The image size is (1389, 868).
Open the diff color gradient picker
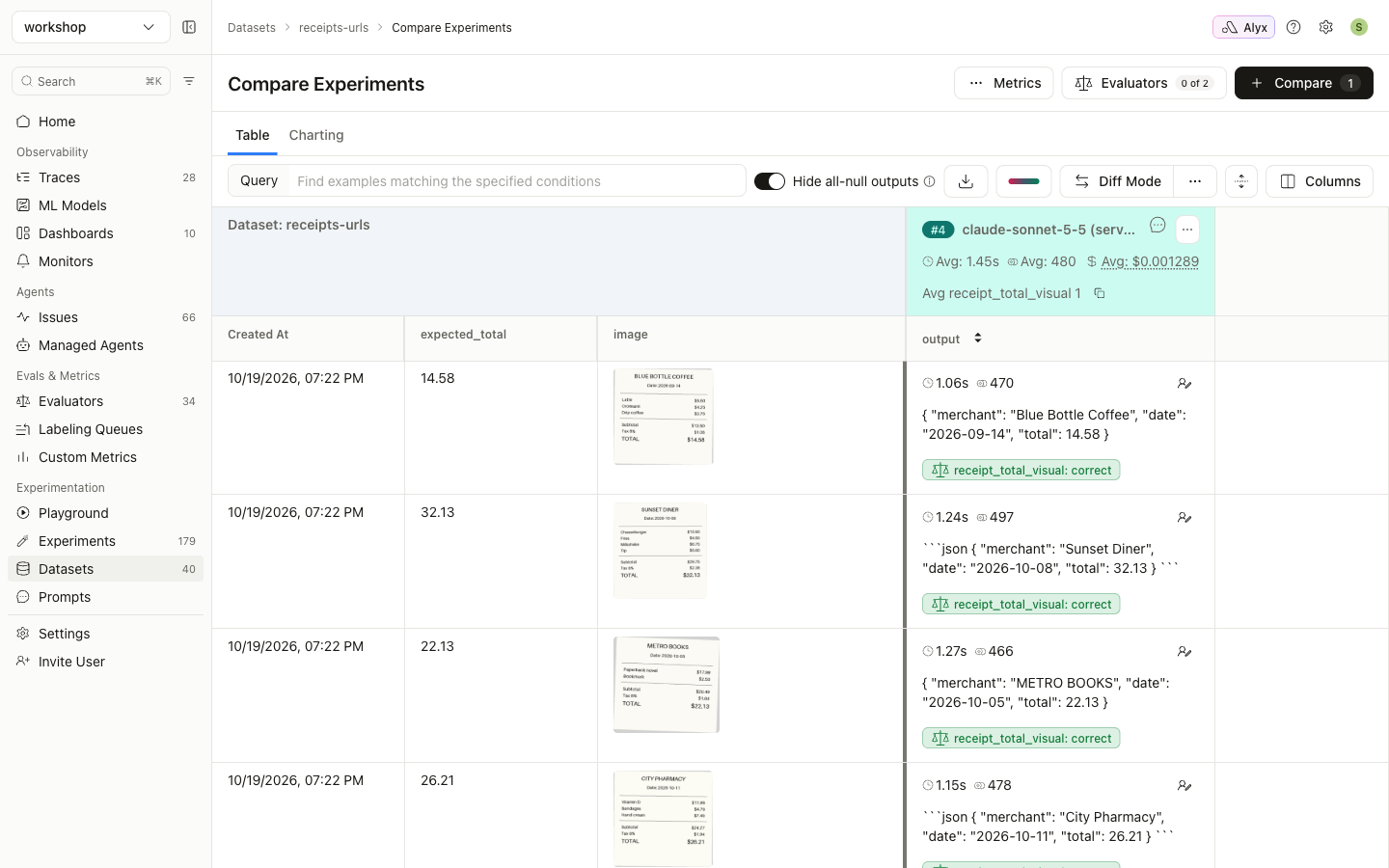(1023, 181)
